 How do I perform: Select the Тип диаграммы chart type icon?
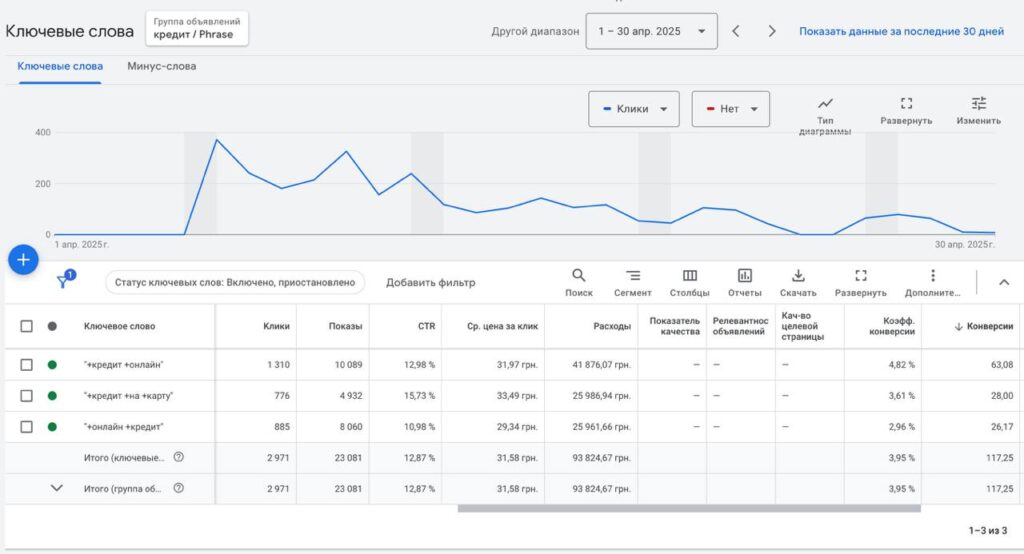[825, 104]
